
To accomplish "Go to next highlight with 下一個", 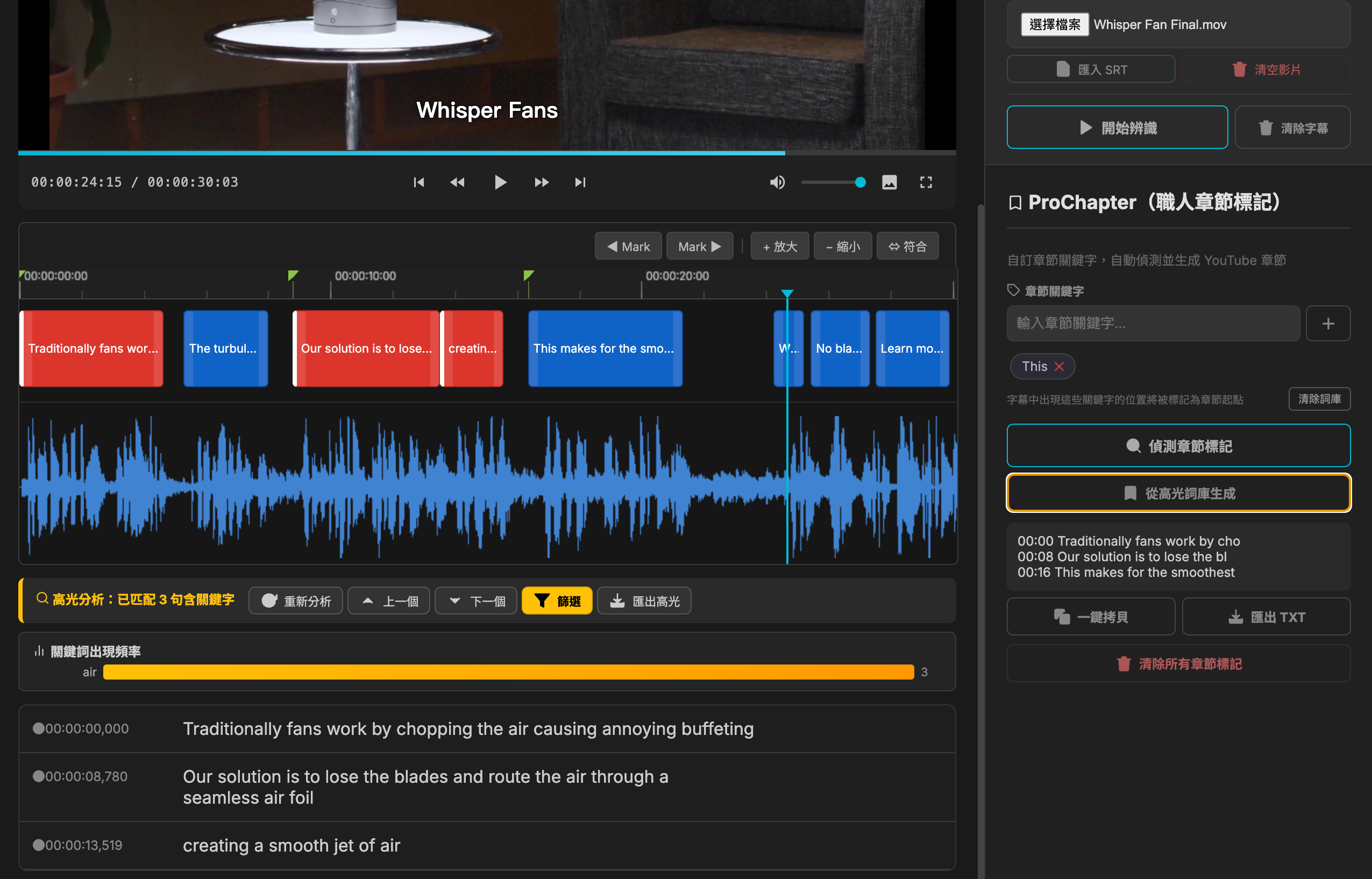I will pyautogui.click(x=476, y=601).
